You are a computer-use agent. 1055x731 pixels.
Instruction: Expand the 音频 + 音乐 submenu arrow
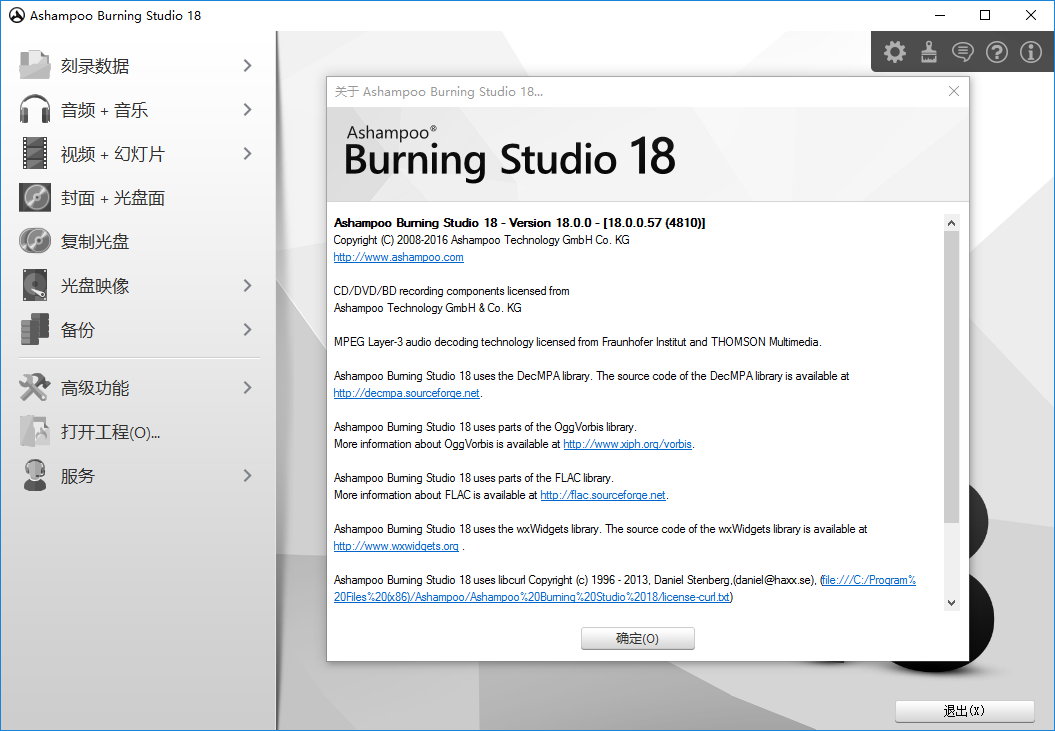(248, 109)
